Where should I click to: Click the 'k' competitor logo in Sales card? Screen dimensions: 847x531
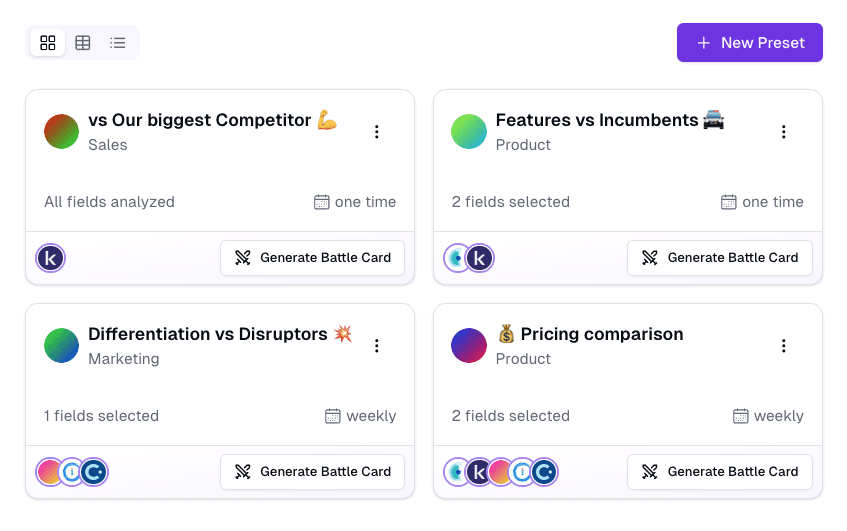point(50,258)
